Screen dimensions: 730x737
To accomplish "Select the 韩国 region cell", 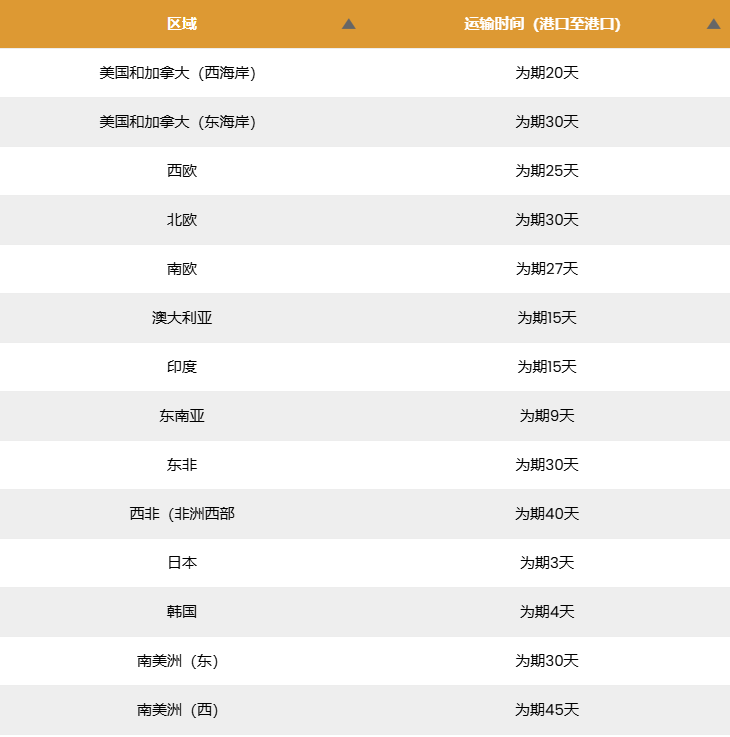I will [182, 612].
